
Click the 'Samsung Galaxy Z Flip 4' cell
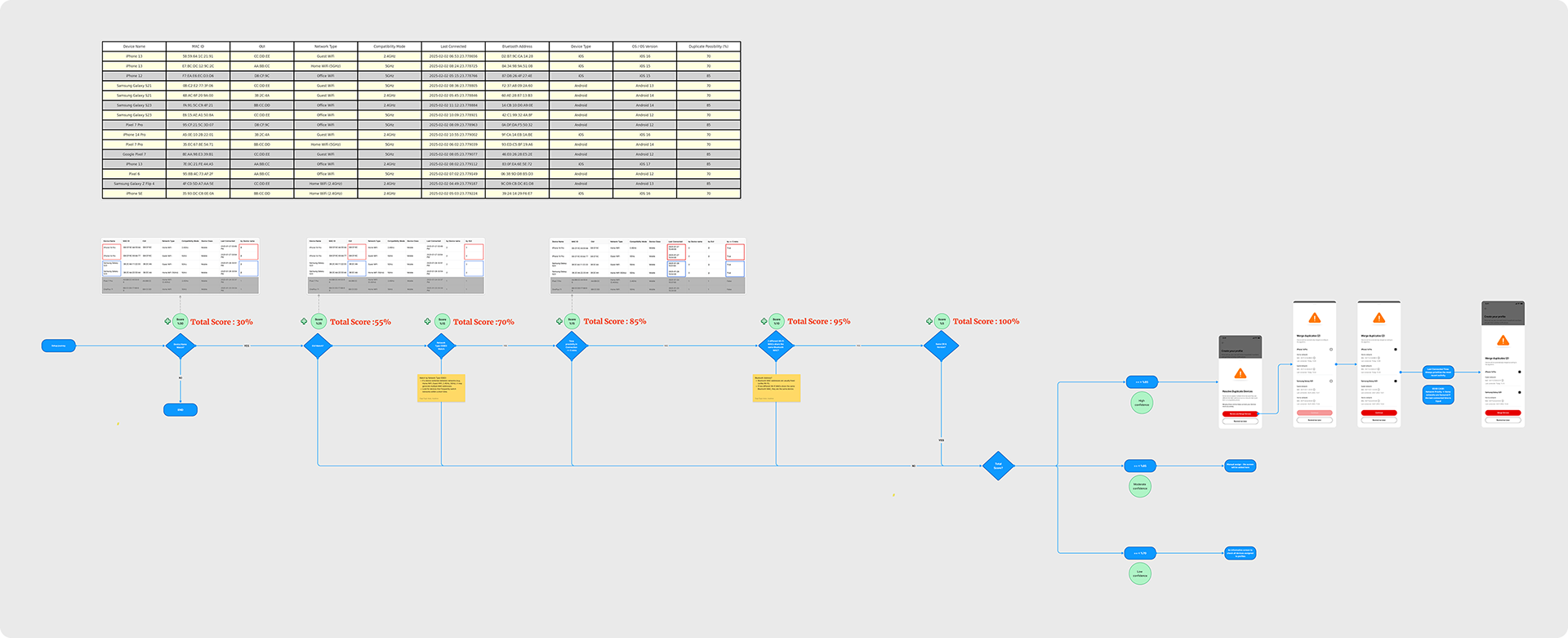tap(134, 184)
